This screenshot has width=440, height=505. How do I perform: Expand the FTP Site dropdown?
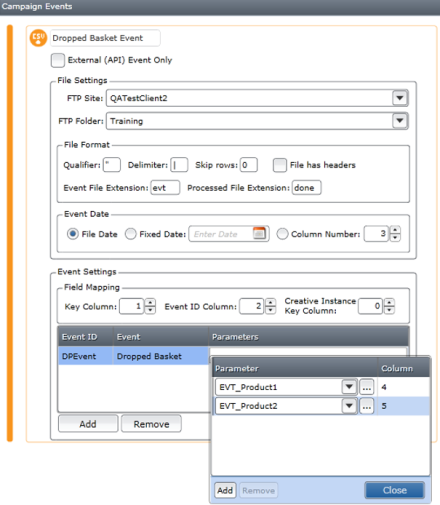[x=399, y=98]
